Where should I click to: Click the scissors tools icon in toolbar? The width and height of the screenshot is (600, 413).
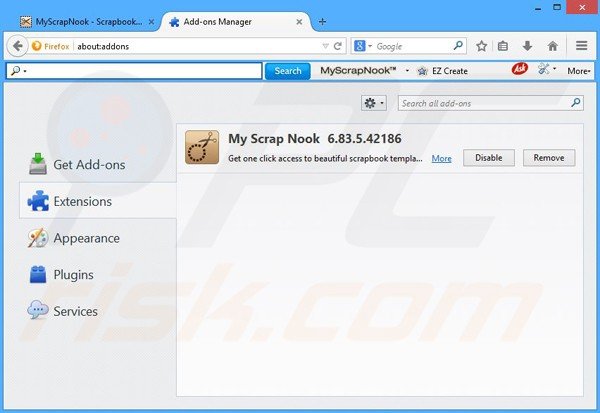543,69
